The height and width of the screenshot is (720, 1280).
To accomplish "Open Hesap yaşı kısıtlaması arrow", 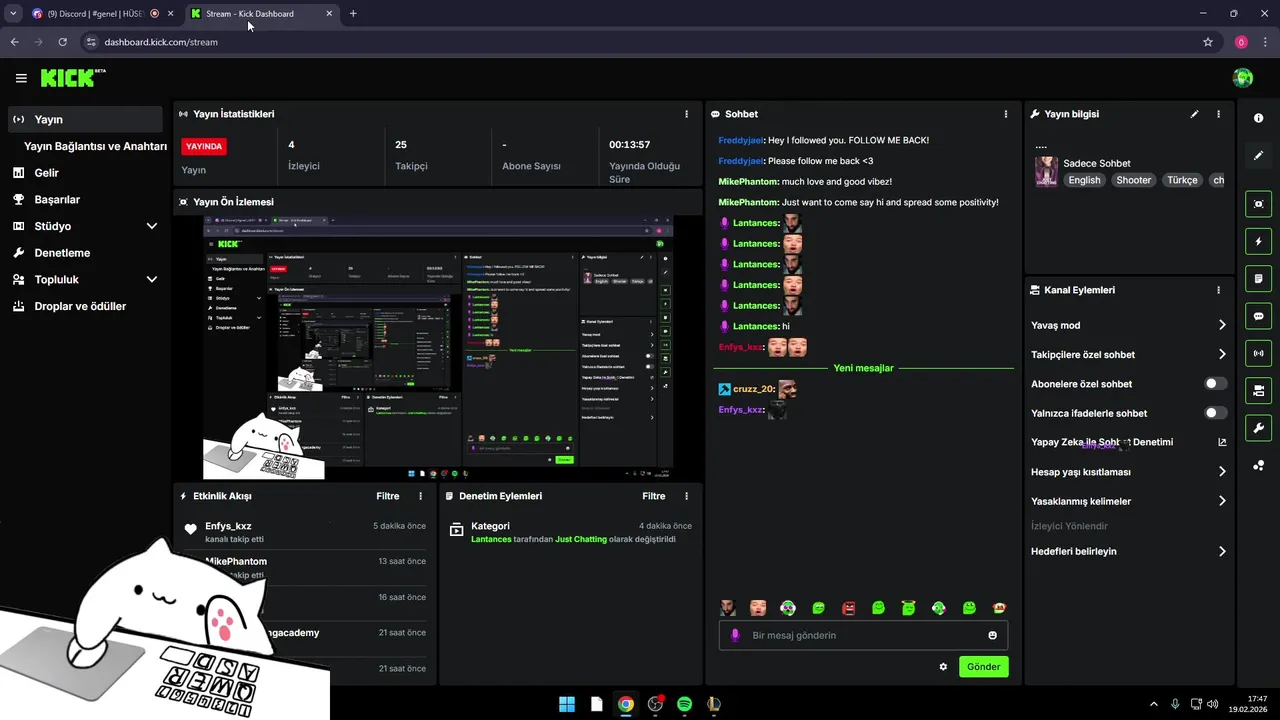I will pyautogui.click(x=1222, y=472).
